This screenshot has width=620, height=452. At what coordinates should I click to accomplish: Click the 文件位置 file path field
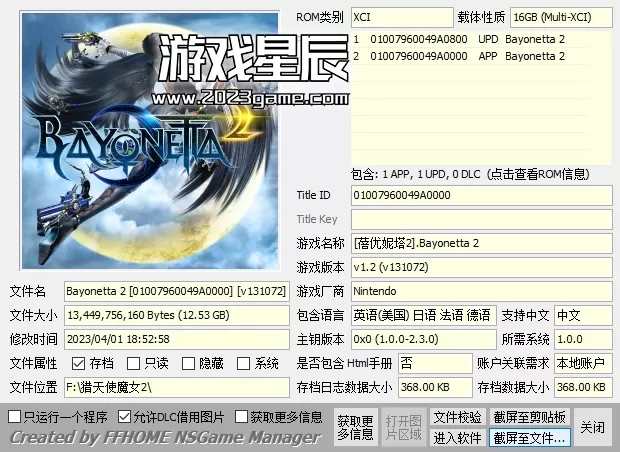176,387
